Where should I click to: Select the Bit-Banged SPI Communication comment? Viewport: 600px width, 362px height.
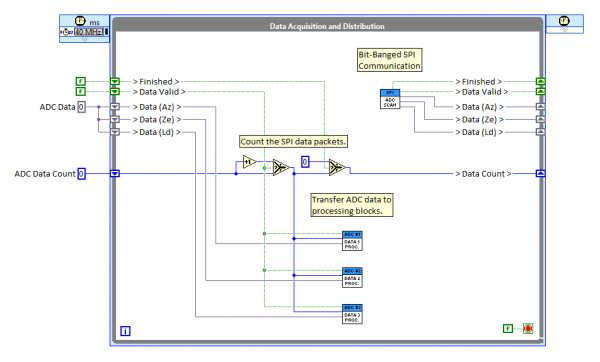pos(390,60)
